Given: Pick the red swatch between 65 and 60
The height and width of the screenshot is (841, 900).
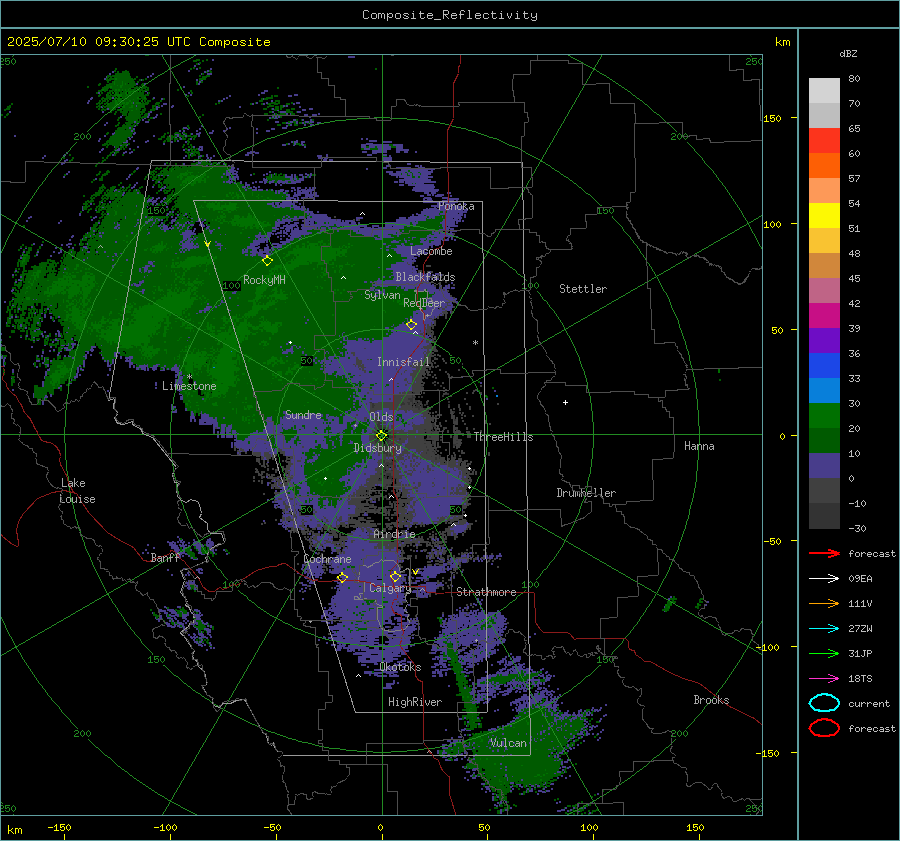Looking at the screenshot, I should click(x=824, y=141).
